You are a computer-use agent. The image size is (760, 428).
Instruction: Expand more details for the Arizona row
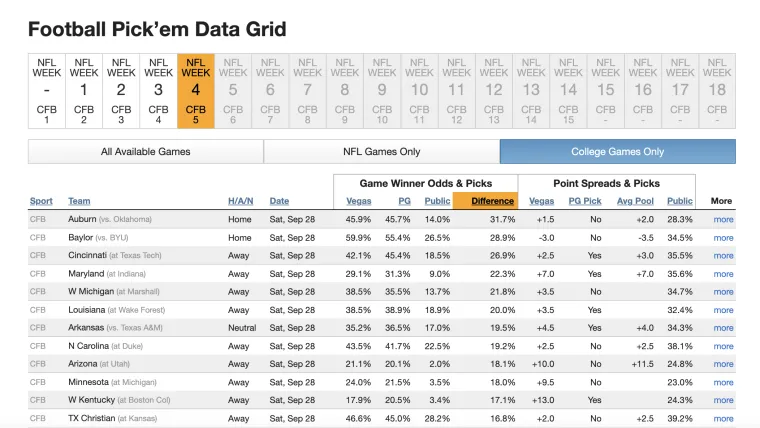723,364
